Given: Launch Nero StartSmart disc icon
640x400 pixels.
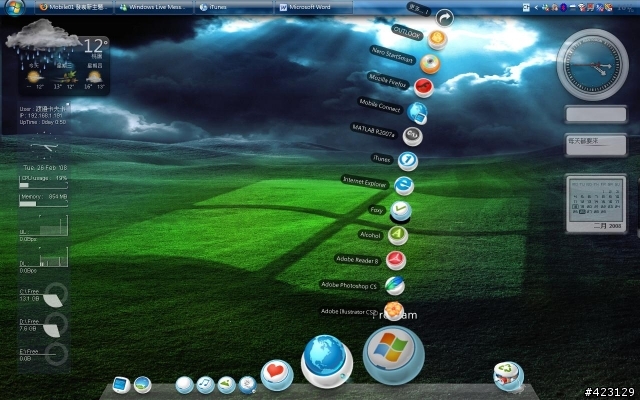Looking at the screenshot, I should pyautogui.click(x=430, y=64).
